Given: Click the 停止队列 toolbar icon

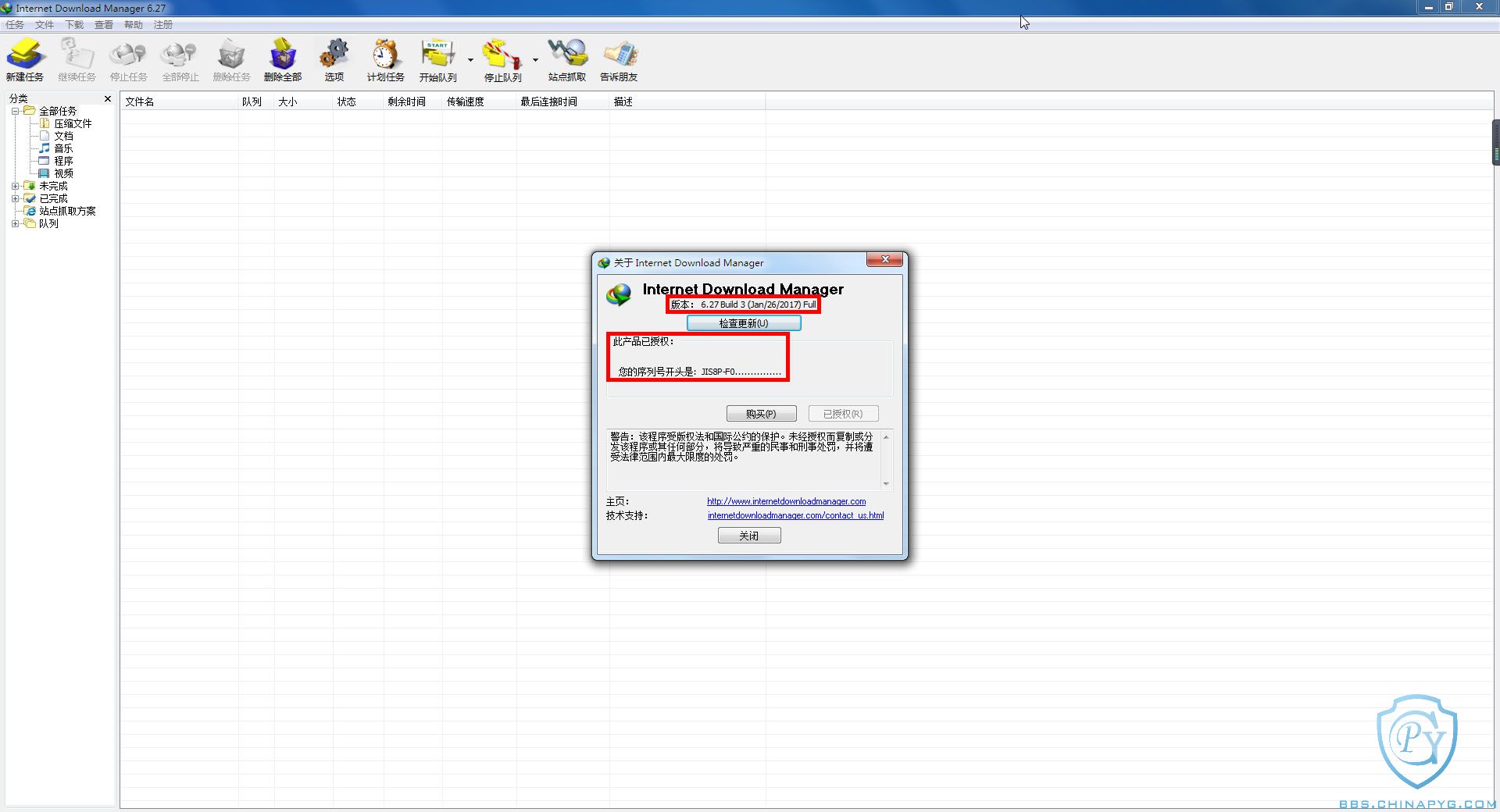Looking at the screenshot, I should click(x=502, y=59).
